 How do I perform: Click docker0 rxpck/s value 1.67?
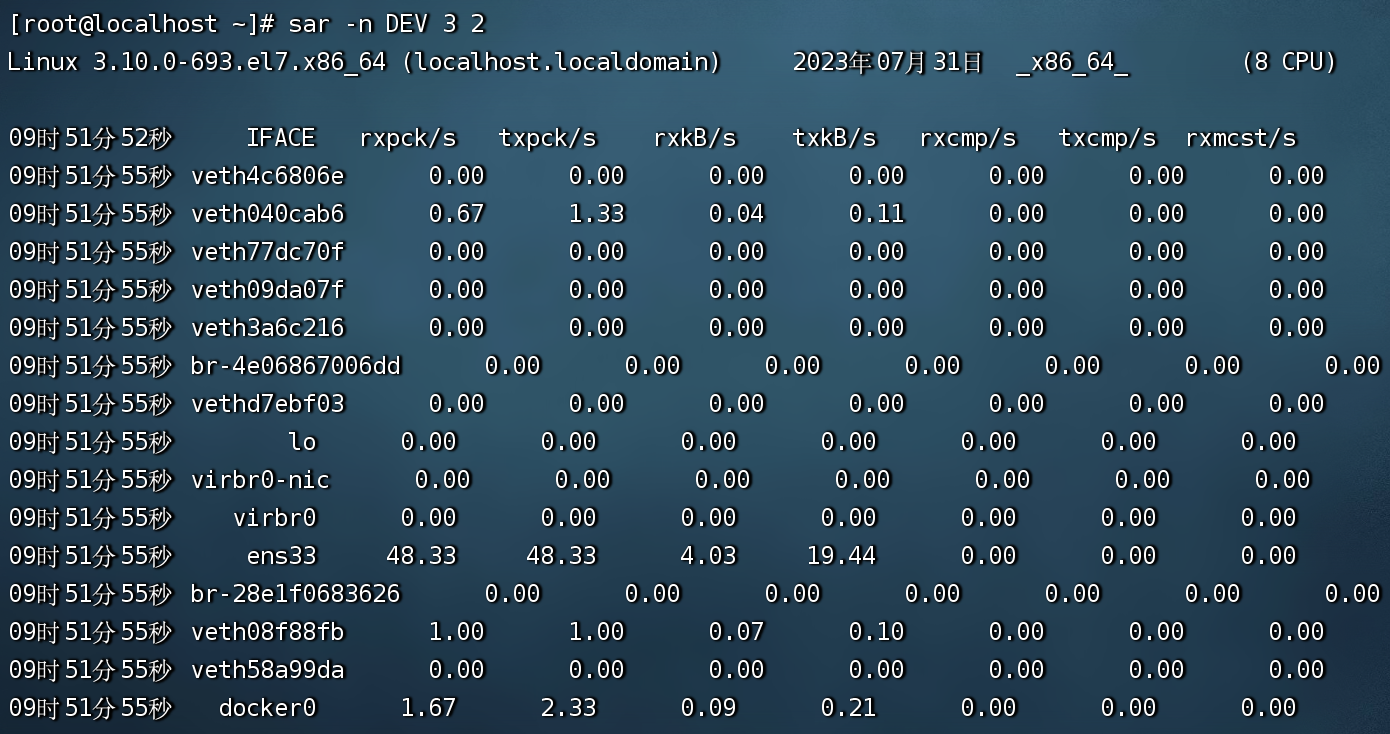(x=429, y=708)
